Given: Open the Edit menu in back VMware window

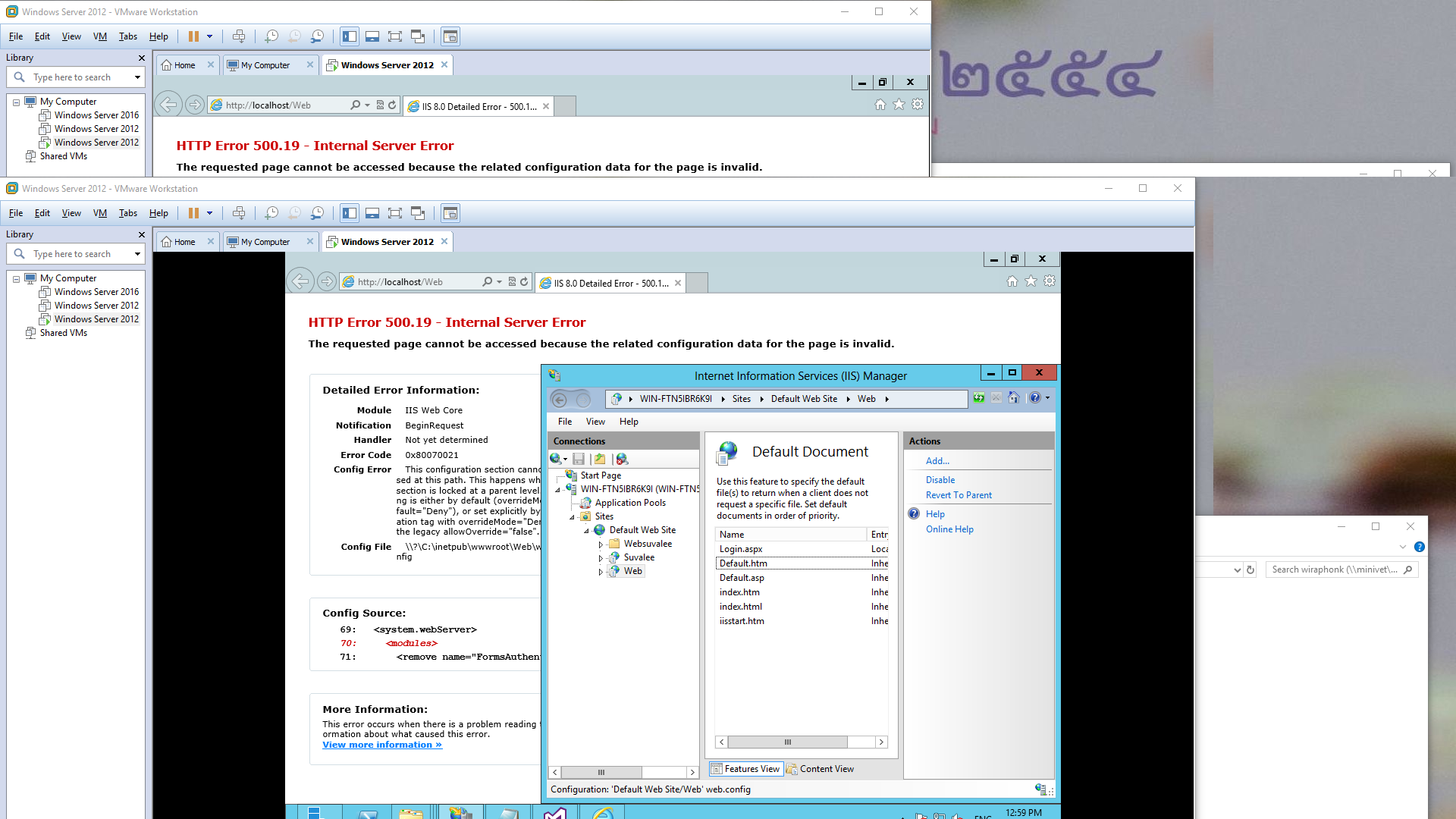Looking at the screenshot, I should pyautogui.click(x=42, y=36).
